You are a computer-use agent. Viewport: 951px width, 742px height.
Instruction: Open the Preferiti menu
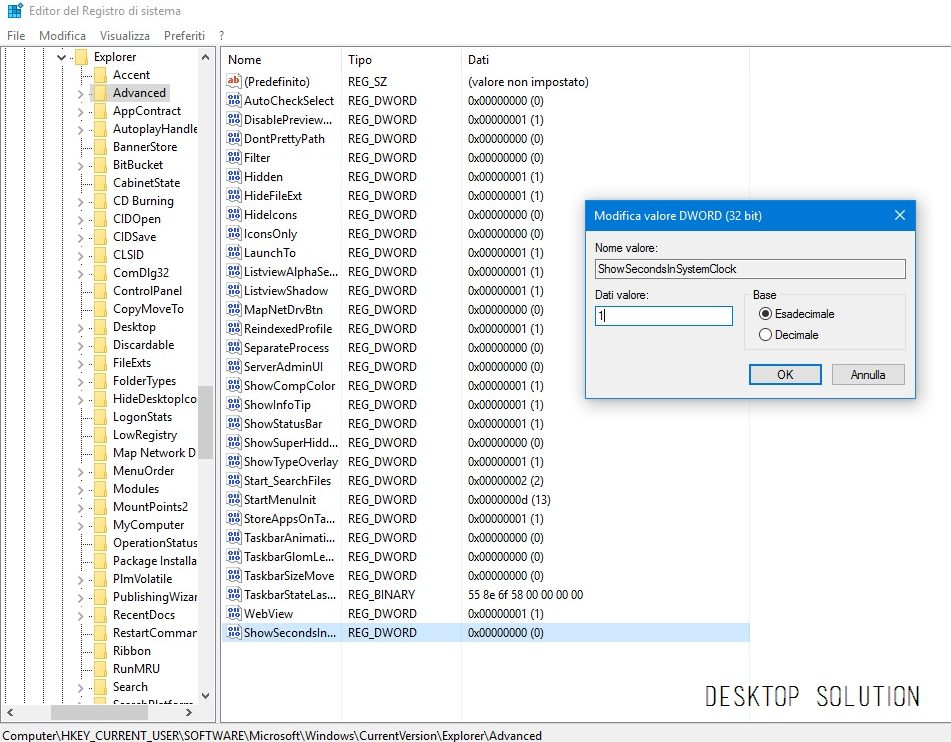pyautogui.click(x=184, y=35)
